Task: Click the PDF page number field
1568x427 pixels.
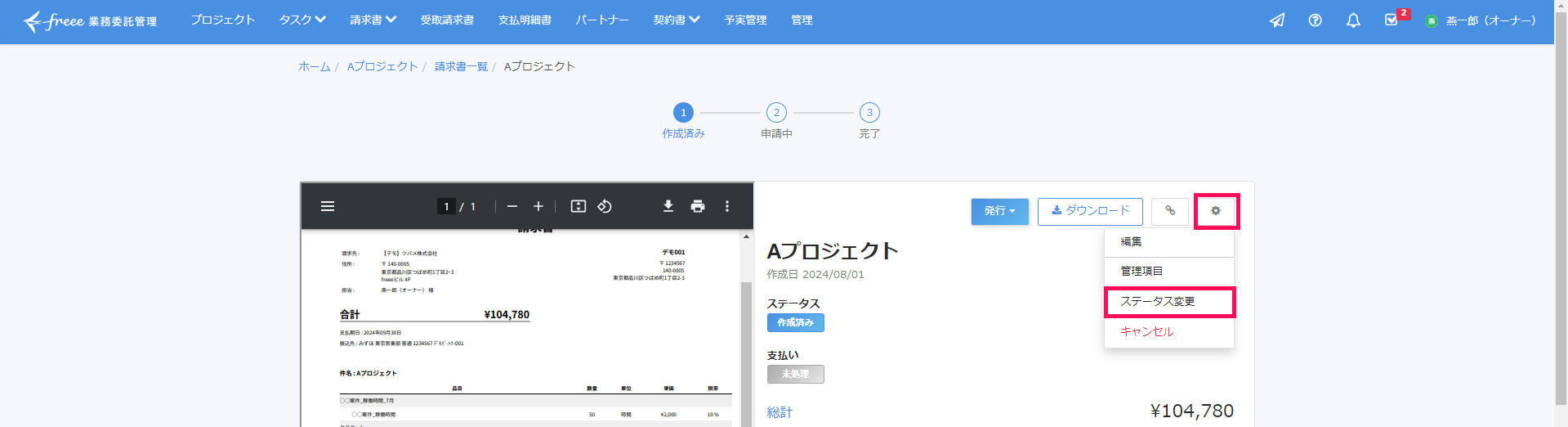Action: click(446, 206)
